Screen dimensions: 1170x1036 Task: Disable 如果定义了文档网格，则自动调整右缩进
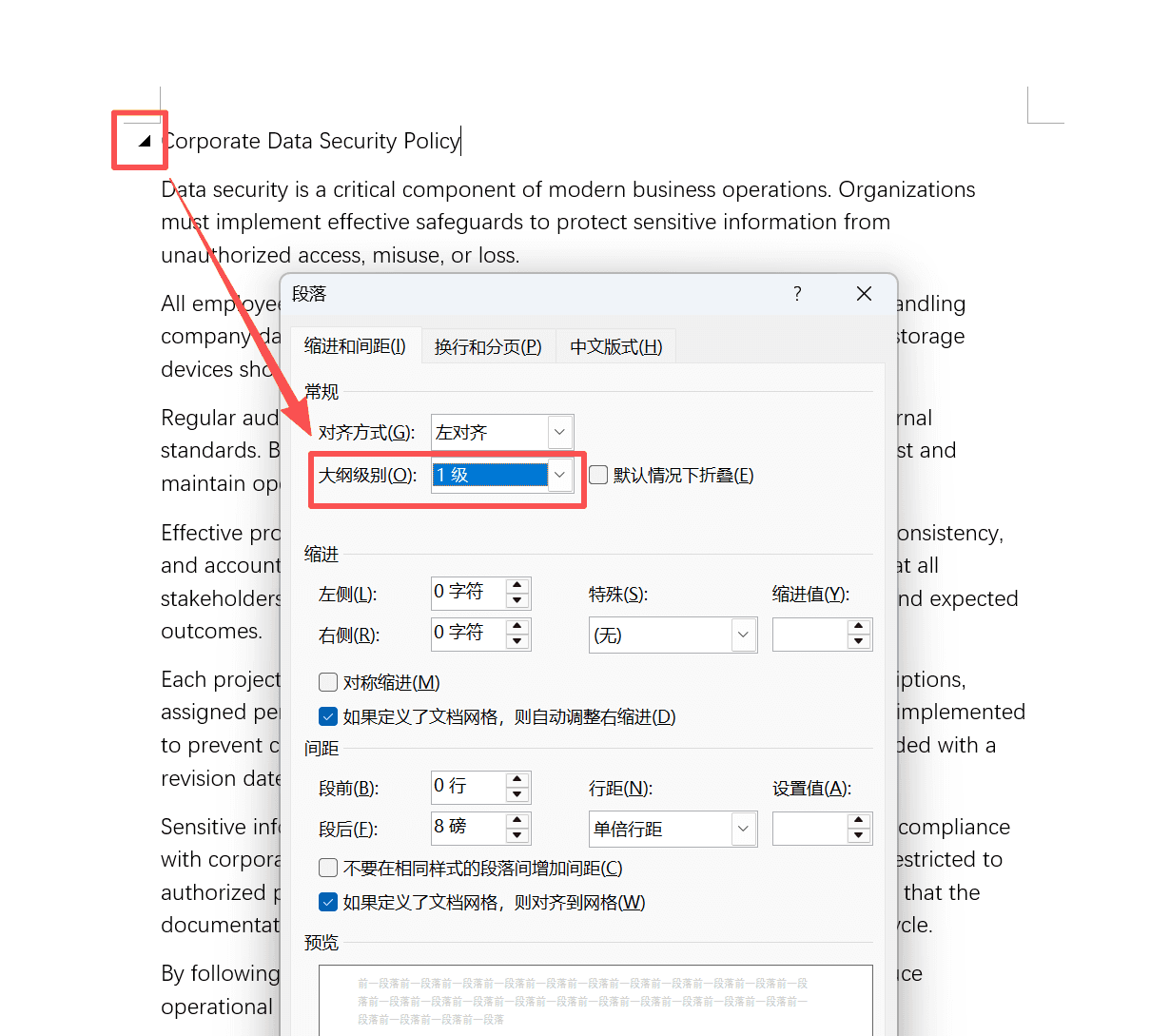coord(328,716)
